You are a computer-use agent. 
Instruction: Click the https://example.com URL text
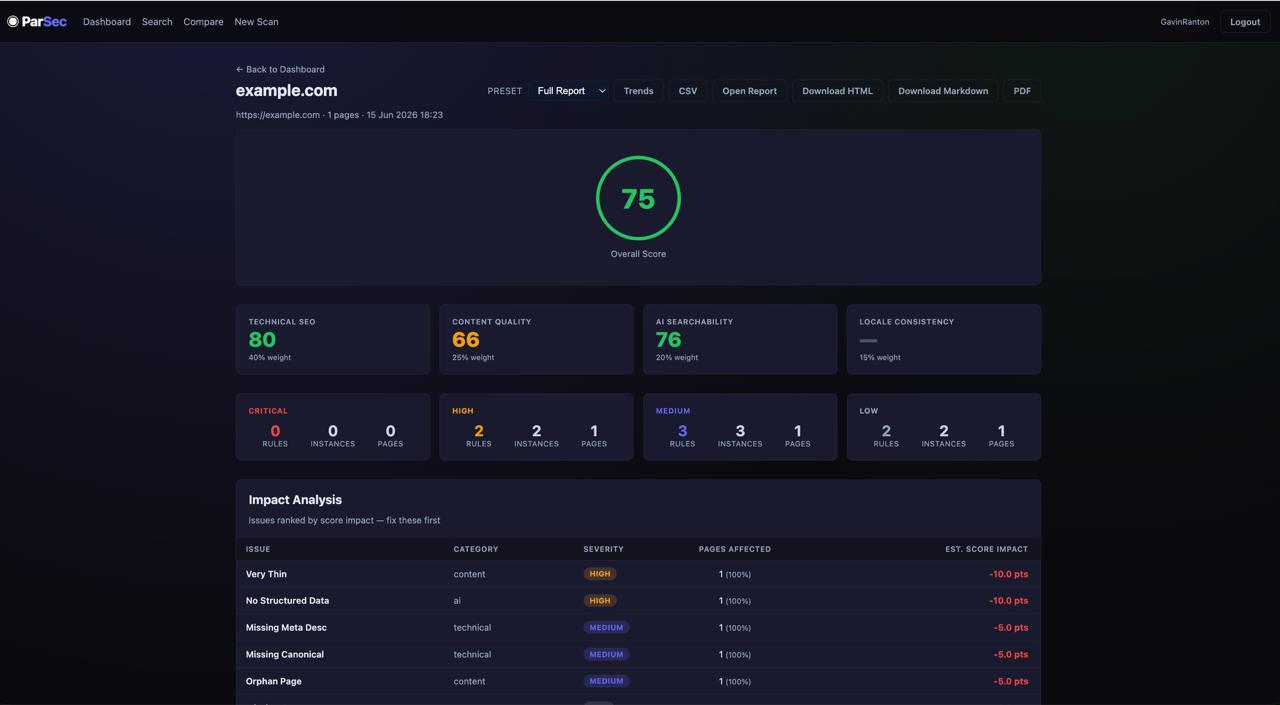(x=278, y=115)
